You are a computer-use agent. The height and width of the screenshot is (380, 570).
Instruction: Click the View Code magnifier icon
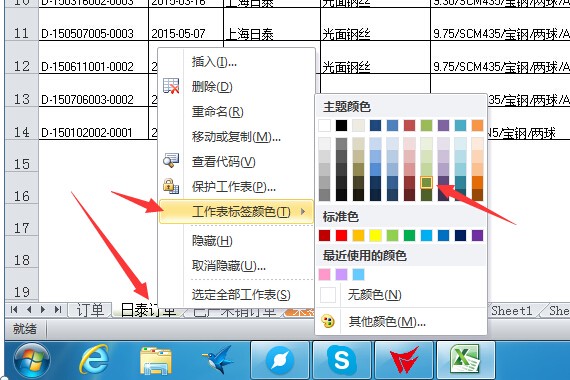(x=170, y=160)
